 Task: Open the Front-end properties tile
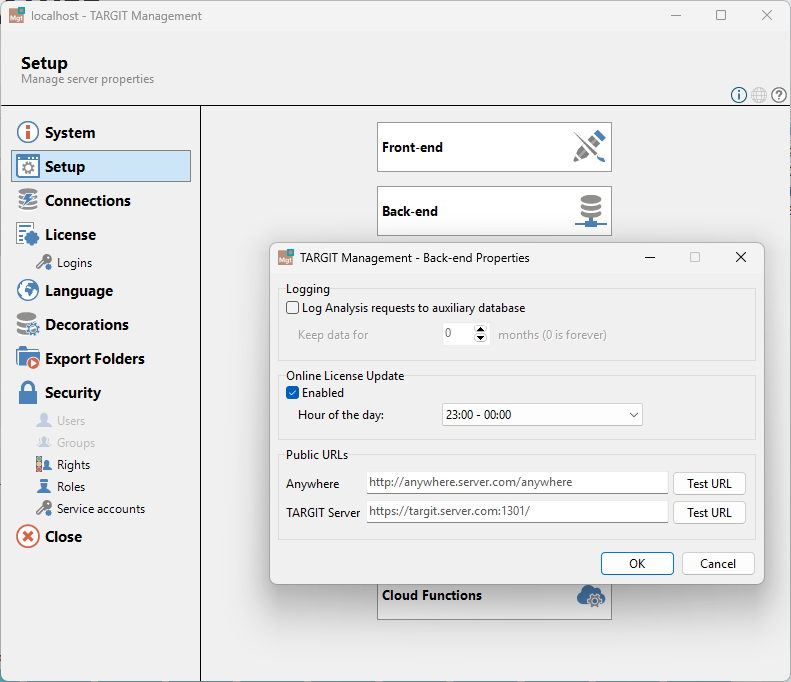click(494, 147)
